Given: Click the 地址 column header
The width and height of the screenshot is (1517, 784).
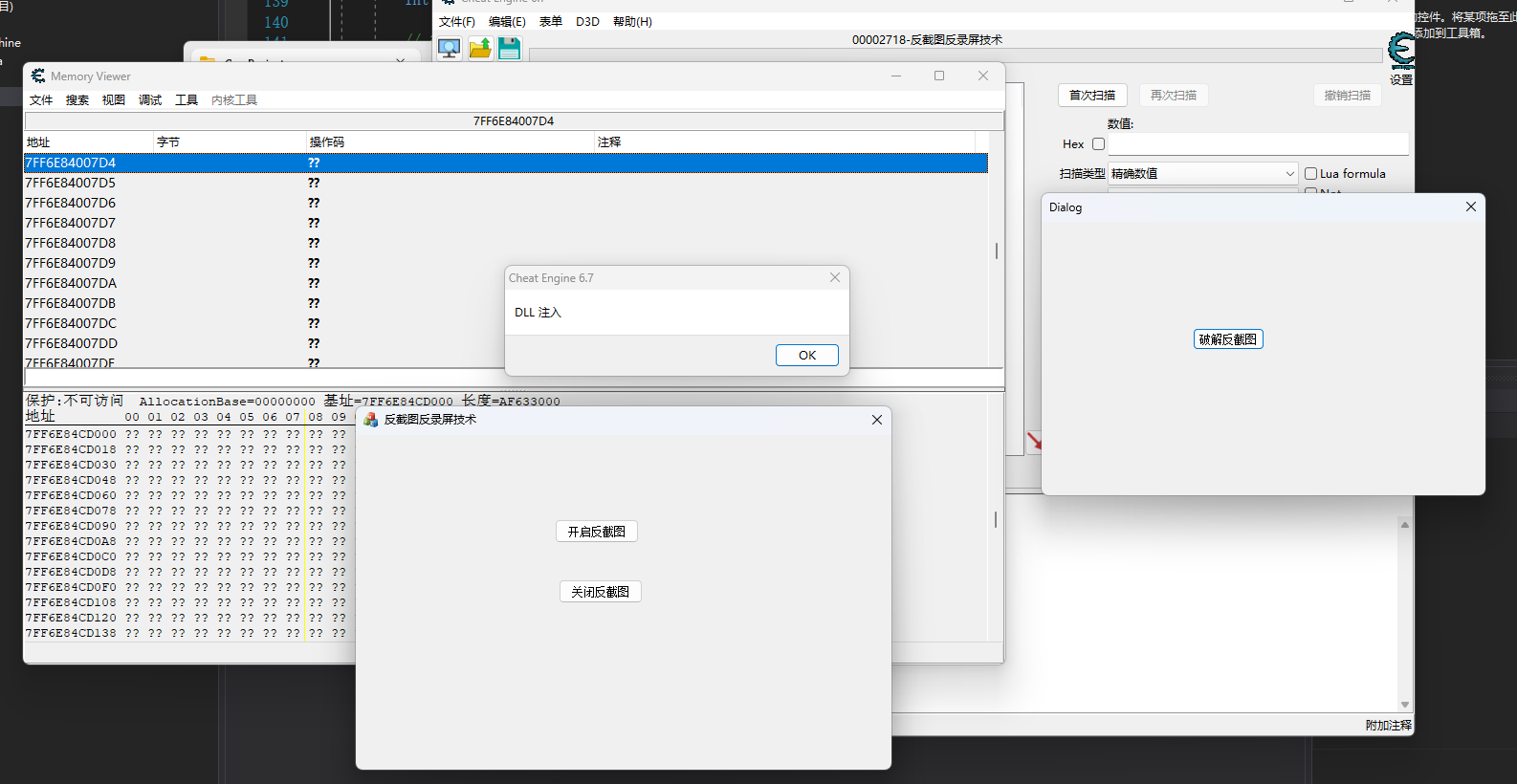Looking at the screenshot, I should (89, 142).
